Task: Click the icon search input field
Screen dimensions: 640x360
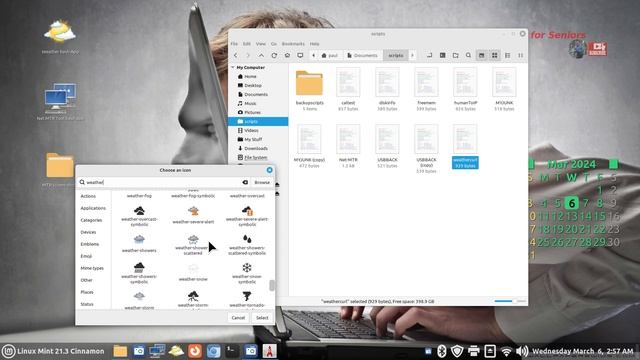Action: pyautogui.click(x=163, y=182)
